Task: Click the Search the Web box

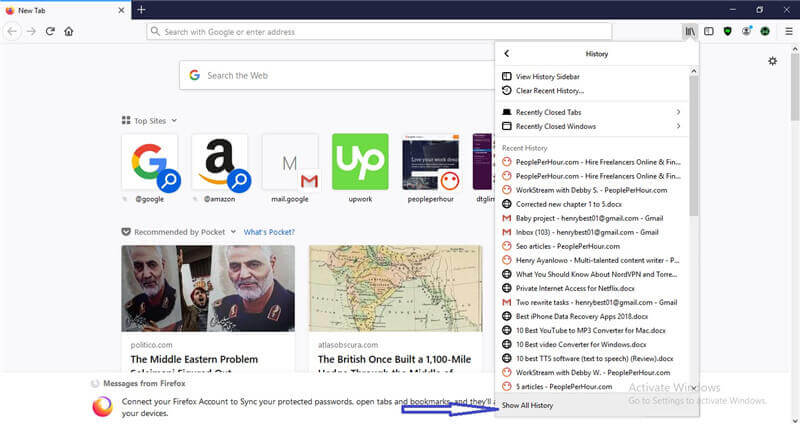Action: click(x=331, y=75)
